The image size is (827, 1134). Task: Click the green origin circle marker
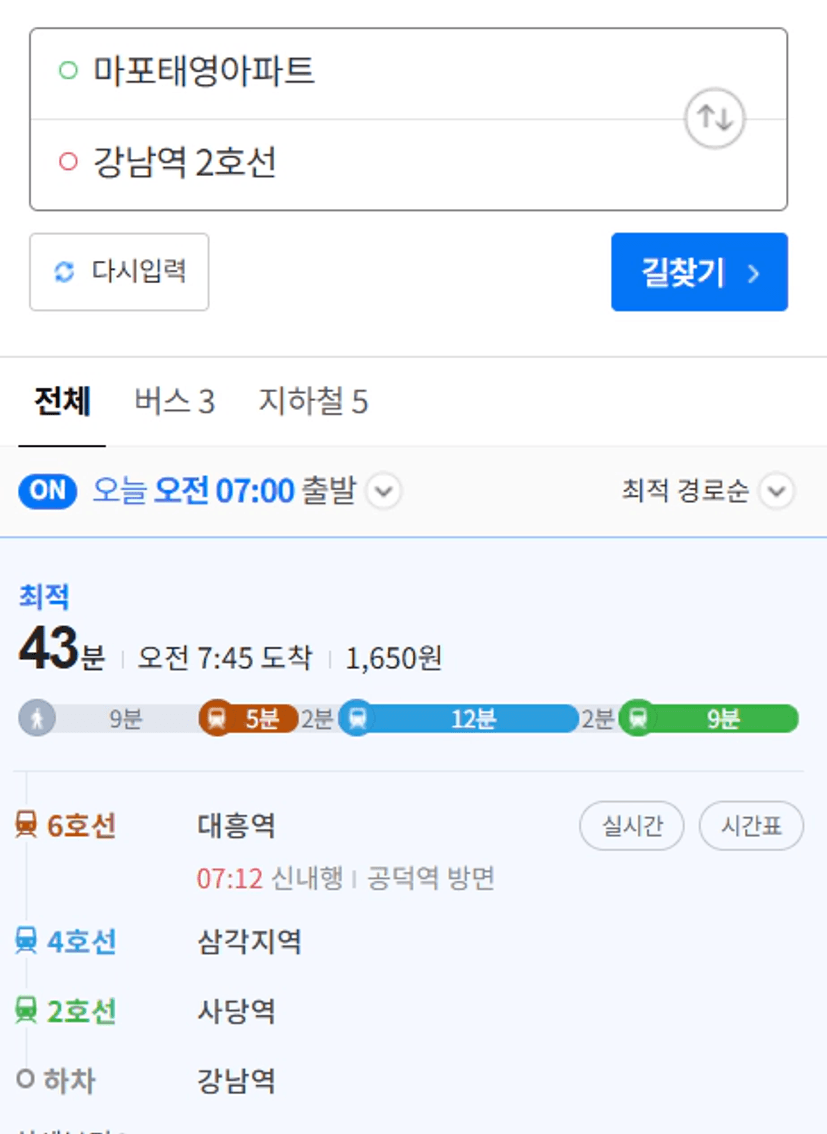[68, 70]
